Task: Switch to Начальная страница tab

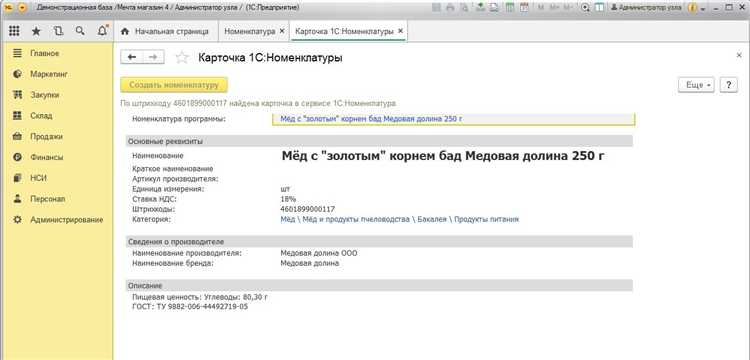Action: tap(166, 32)
